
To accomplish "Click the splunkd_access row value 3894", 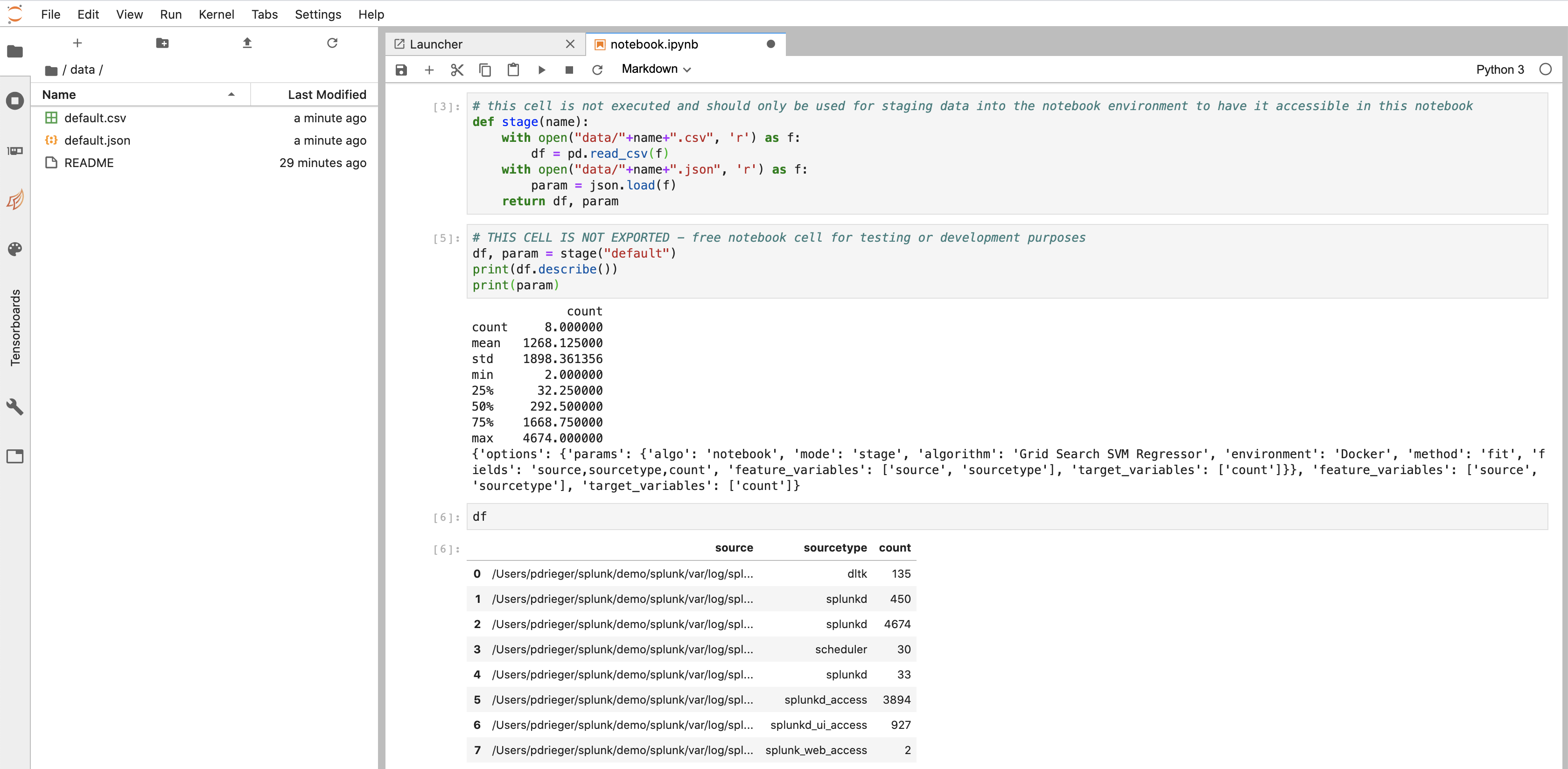I will coord(896,699).
